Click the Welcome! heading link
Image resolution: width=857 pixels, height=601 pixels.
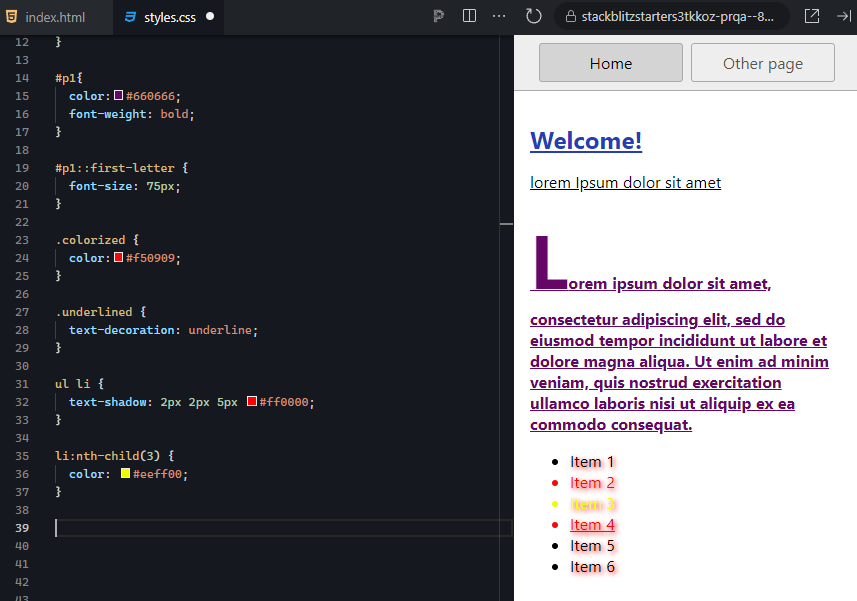tap(585, 141)
